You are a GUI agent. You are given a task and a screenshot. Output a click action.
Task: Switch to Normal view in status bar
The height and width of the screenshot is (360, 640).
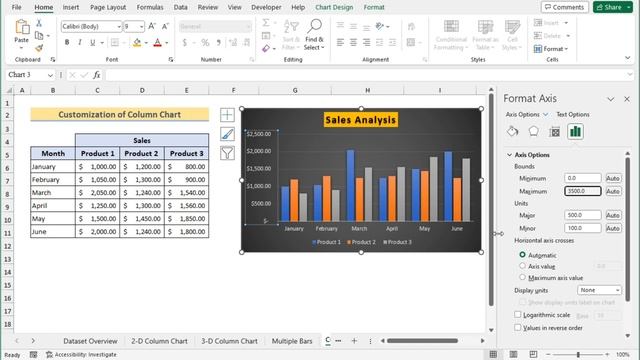(x=493, y=354)
